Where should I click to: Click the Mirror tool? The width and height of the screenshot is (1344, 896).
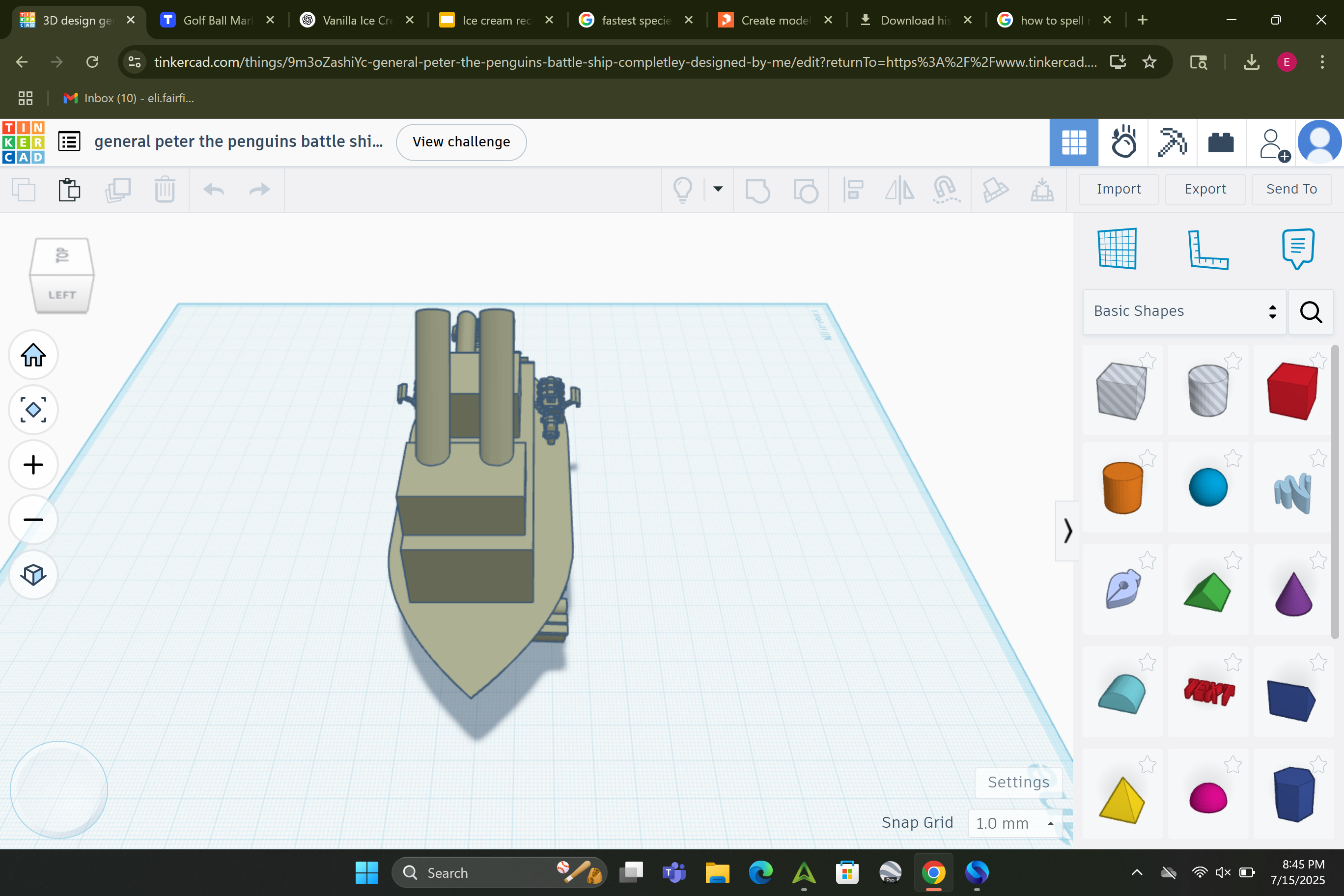point(899,190)
